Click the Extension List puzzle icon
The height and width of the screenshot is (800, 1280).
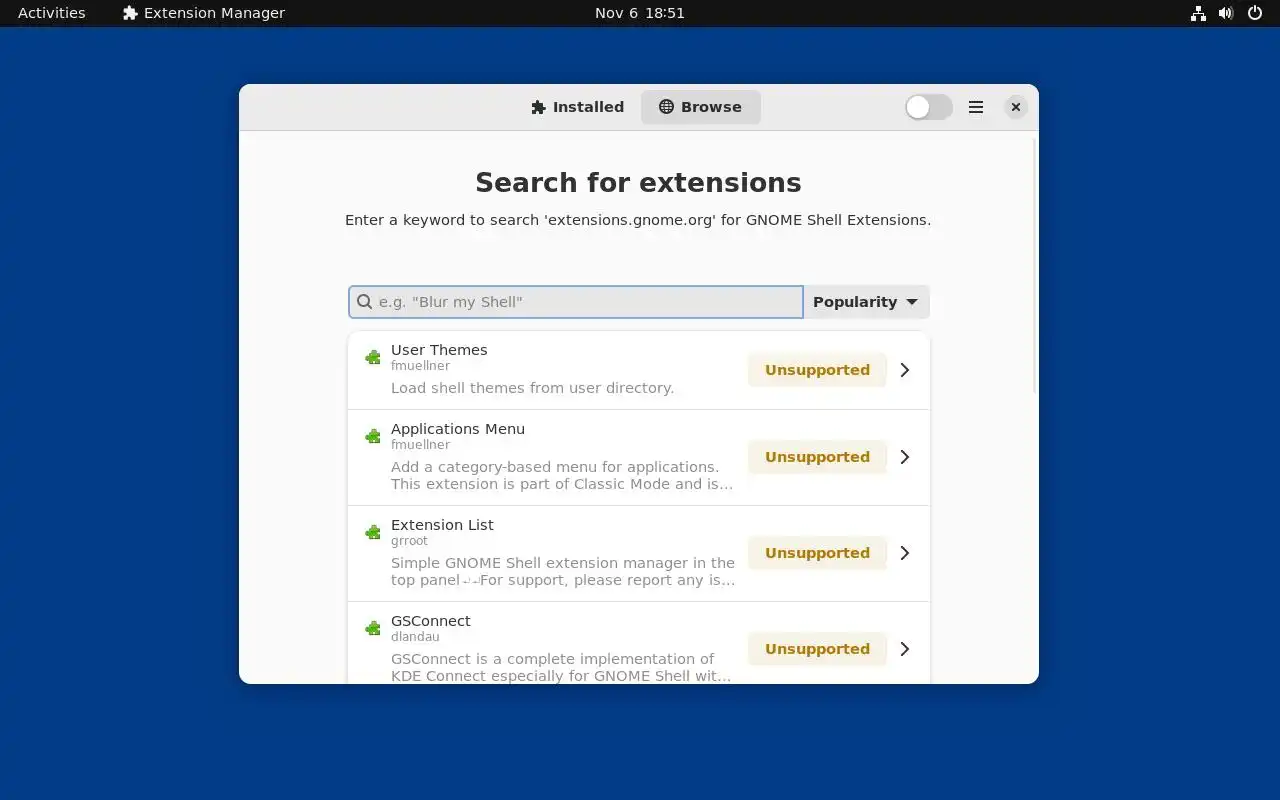pos(373,532)
